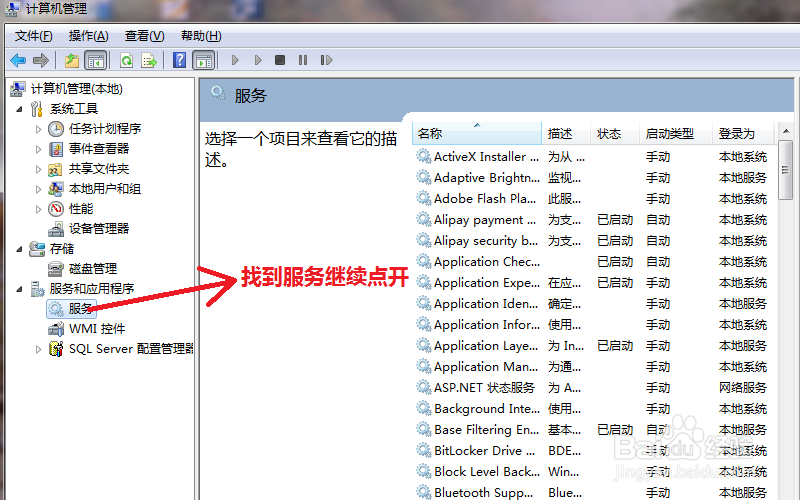
Task: Open 设备管理器 in the tree
Action: coord(99,229)
